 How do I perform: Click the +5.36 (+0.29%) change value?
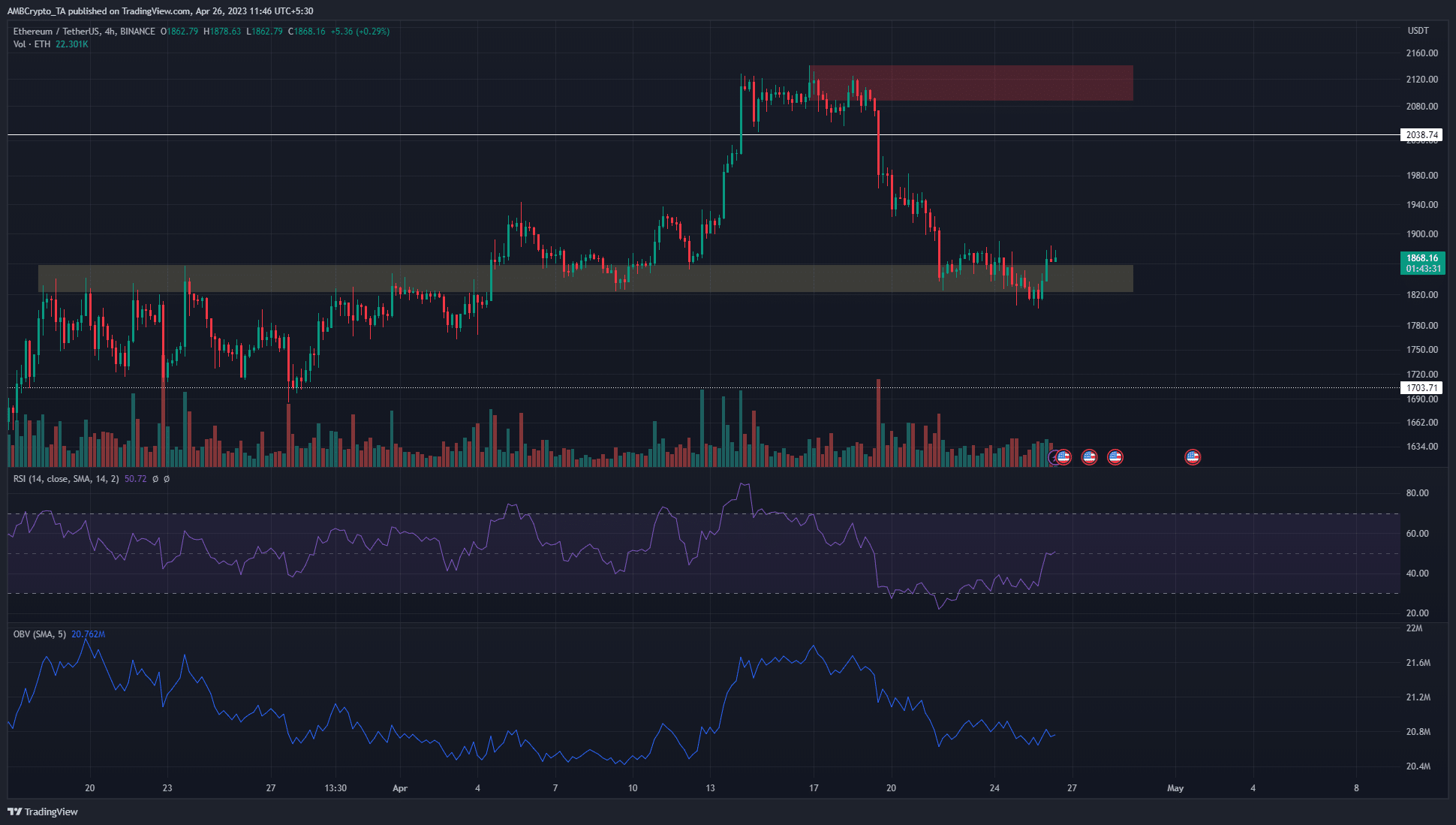tap(360, 32)
